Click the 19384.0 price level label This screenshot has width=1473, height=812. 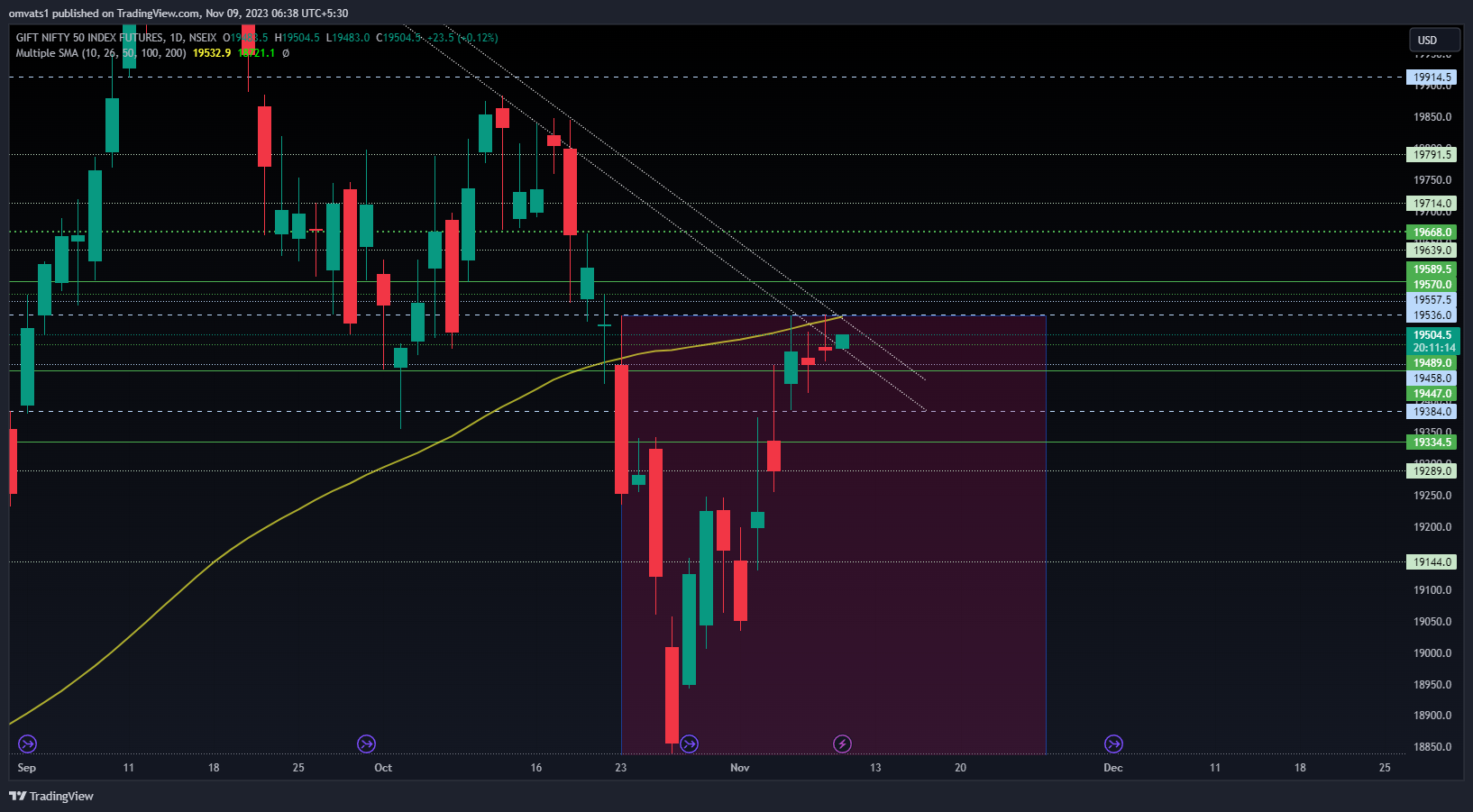1432,412
